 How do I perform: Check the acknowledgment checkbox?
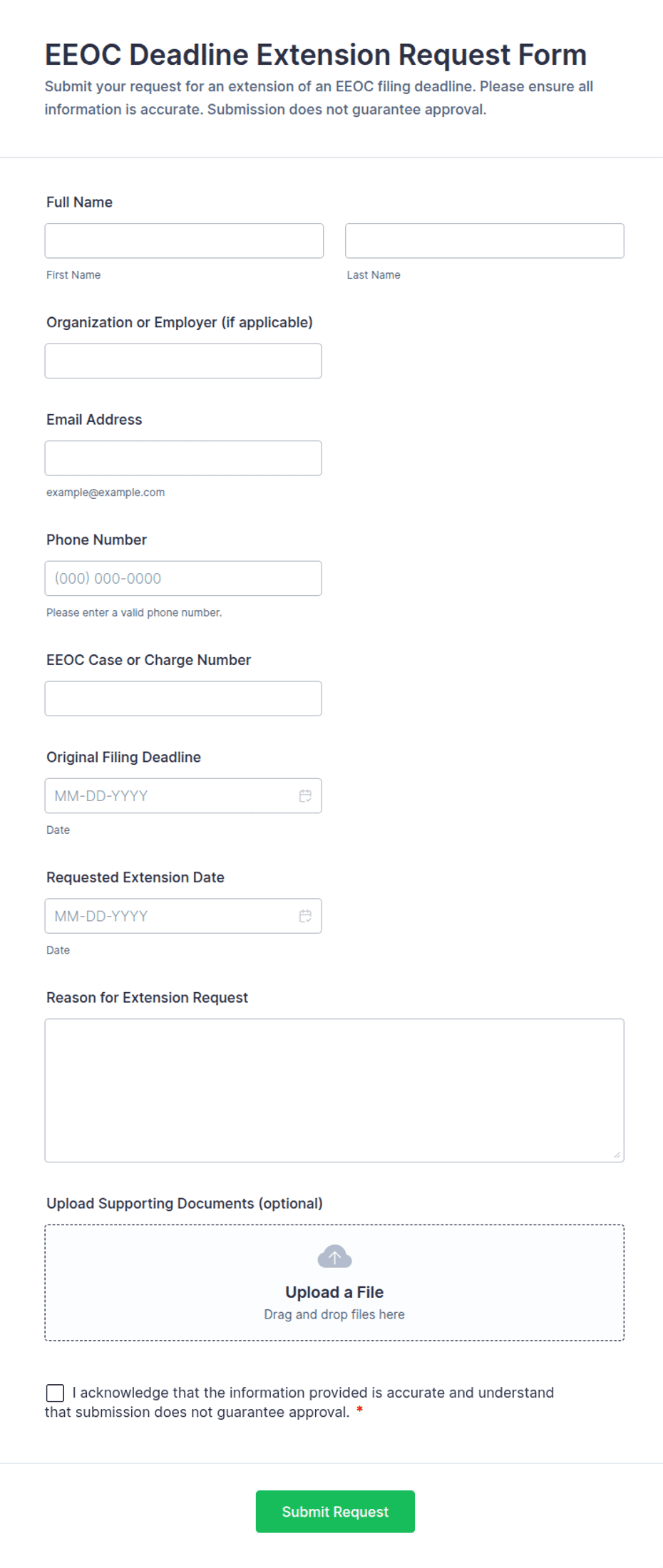pyautogui.click(x=55, y=1393)
